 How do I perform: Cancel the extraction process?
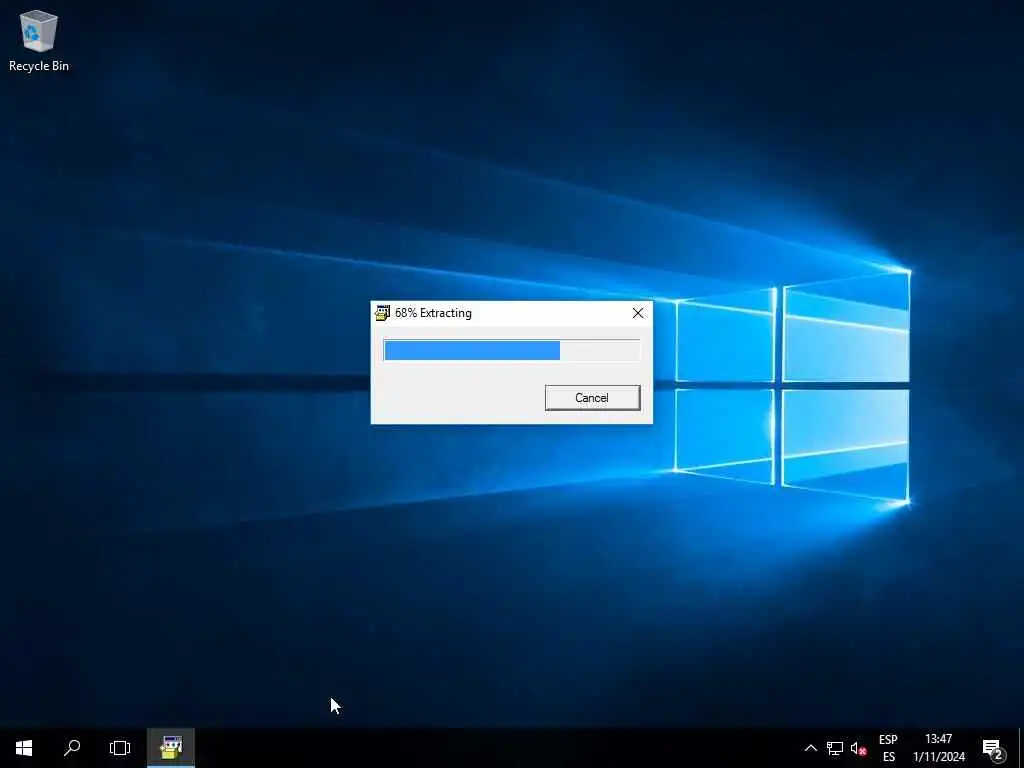click(592, 398)
